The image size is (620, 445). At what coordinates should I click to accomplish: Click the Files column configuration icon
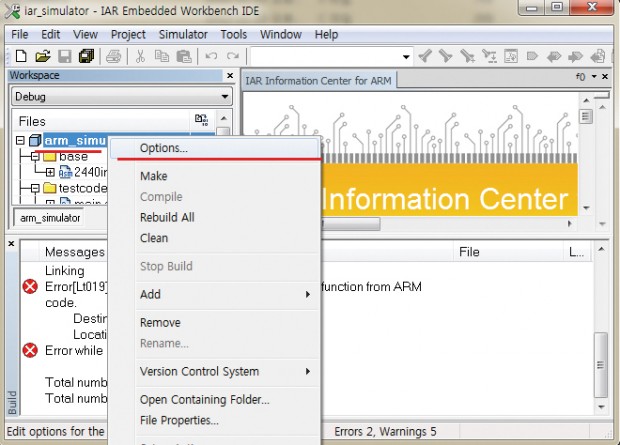tap(202, 120)
